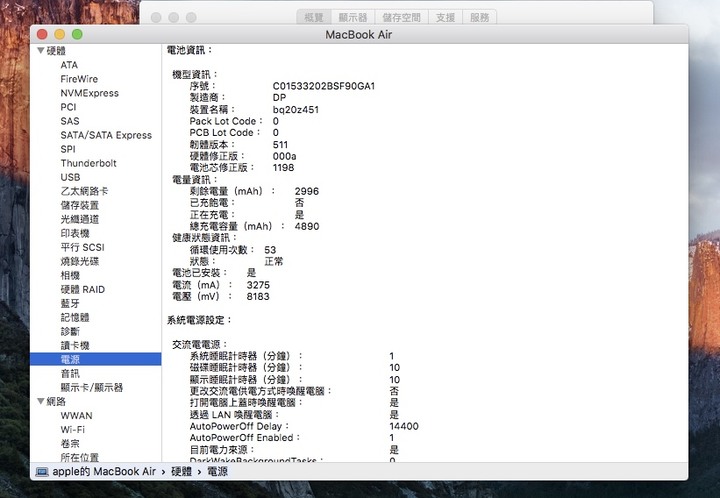Click voltage value 8183

coord(258,297)
